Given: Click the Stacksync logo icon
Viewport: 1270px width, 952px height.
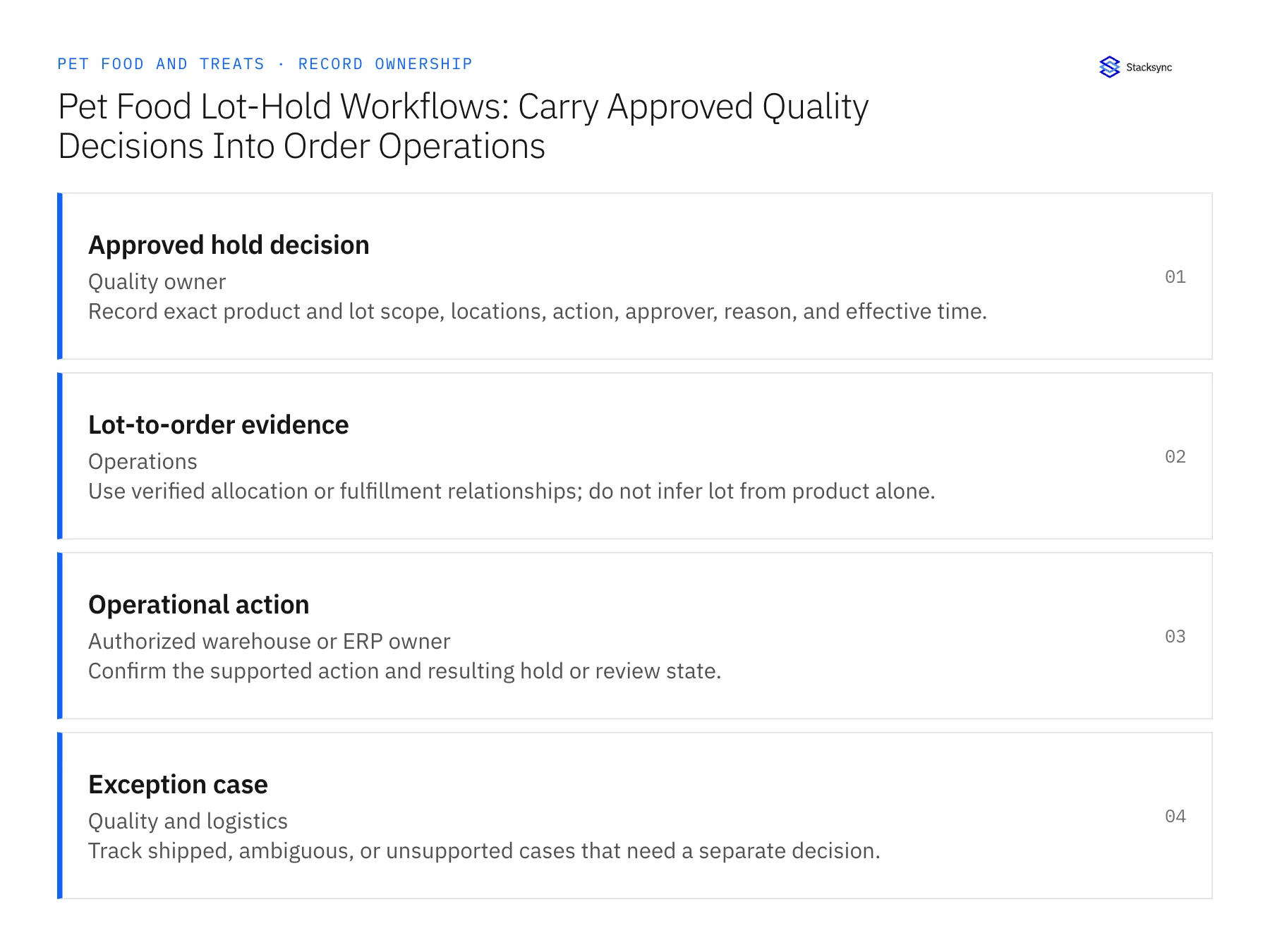Looking at the screenshot, I should [x=1109, y=67].
